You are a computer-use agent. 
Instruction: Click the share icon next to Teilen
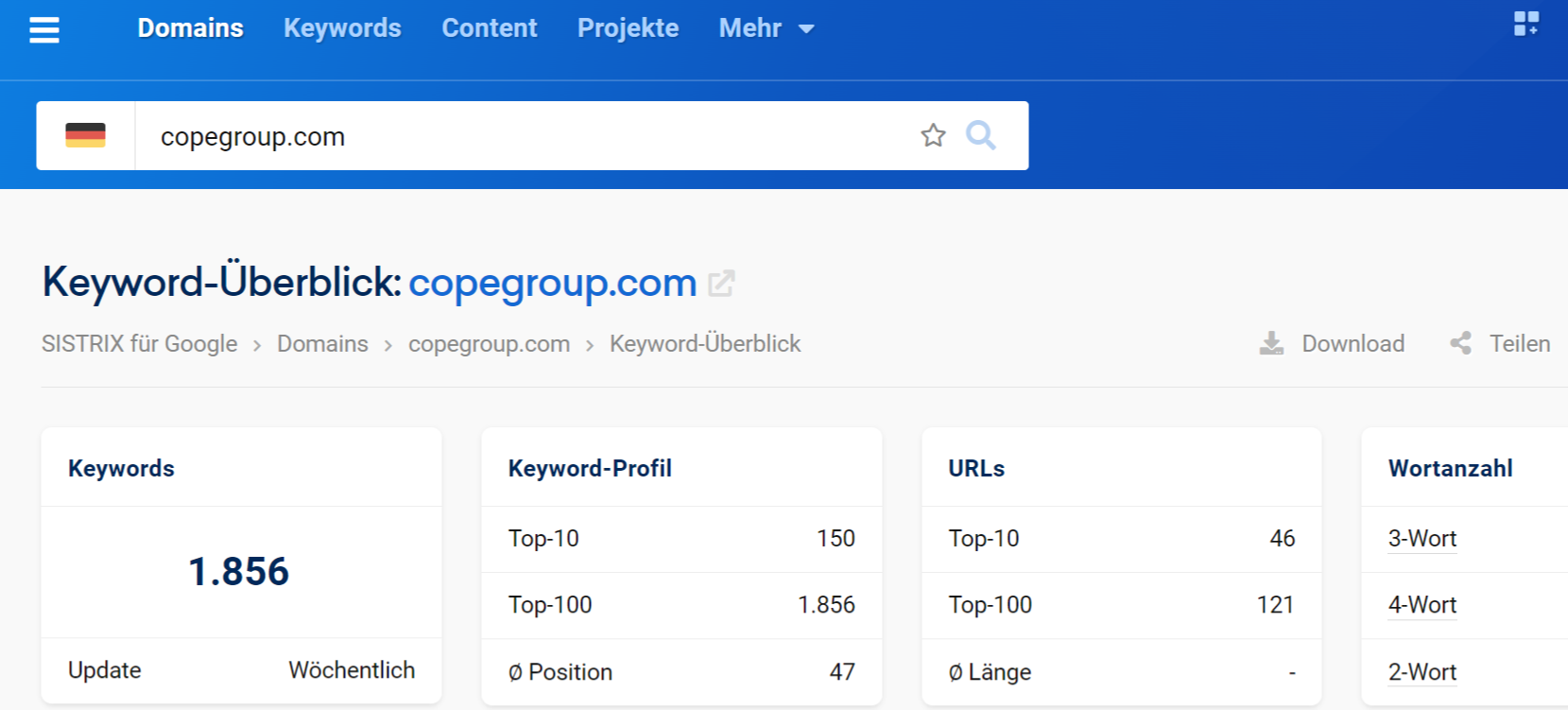click(1461, 343)
